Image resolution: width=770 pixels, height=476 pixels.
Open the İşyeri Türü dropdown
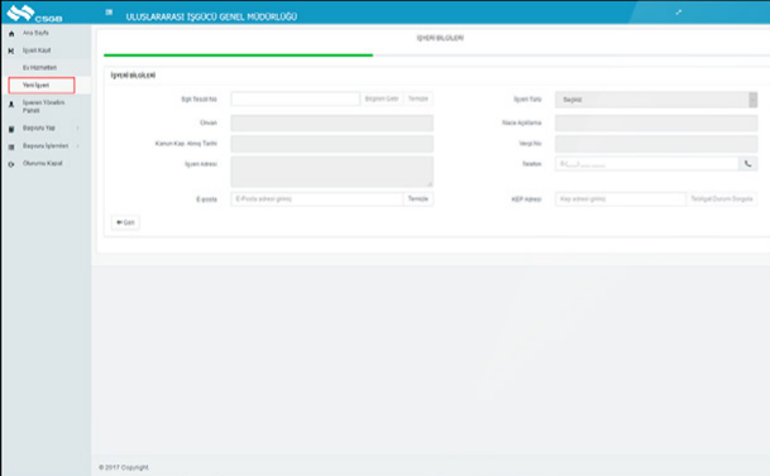(655, 99)
